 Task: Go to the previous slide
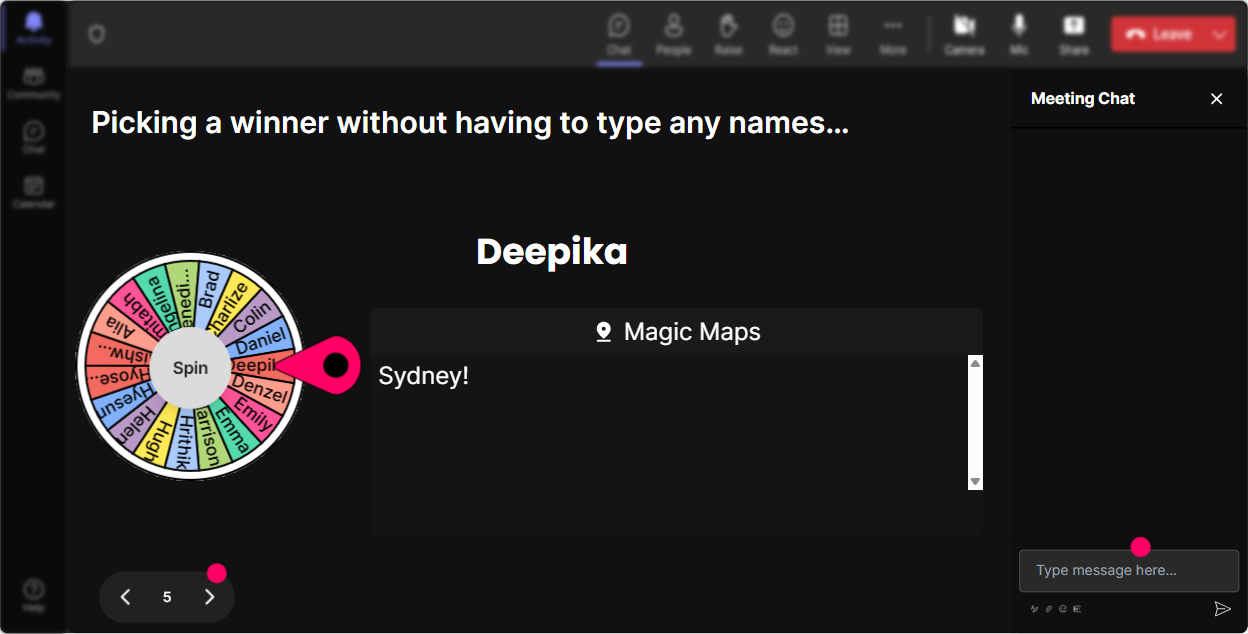[x=125, y=597]
